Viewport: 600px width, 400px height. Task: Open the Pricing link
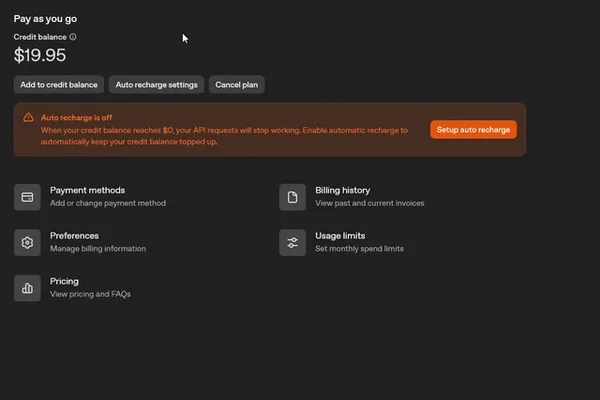click(x=64, y=281)
